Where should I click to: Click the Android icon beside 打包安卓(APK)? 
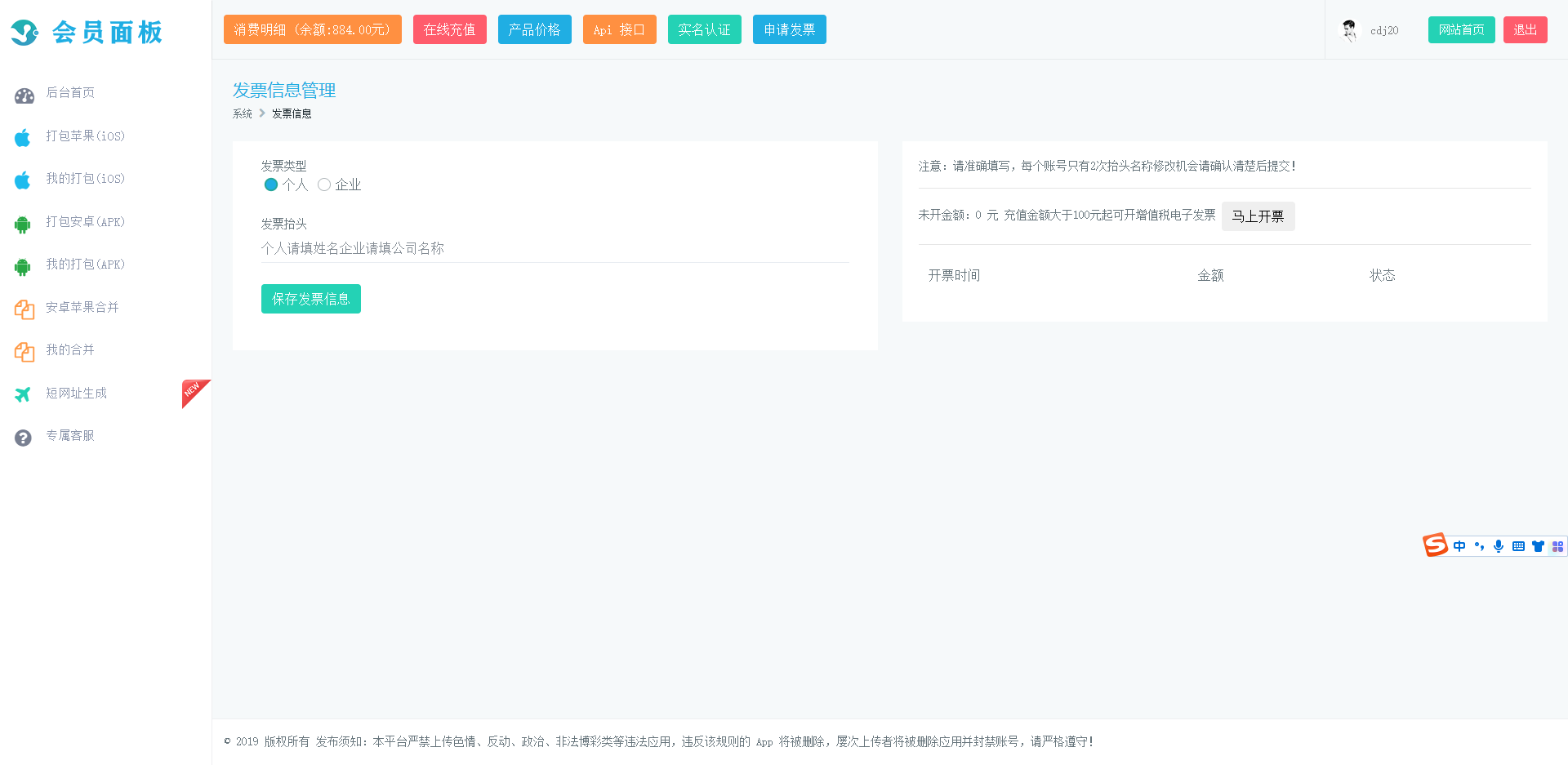(x=23, y=224)
